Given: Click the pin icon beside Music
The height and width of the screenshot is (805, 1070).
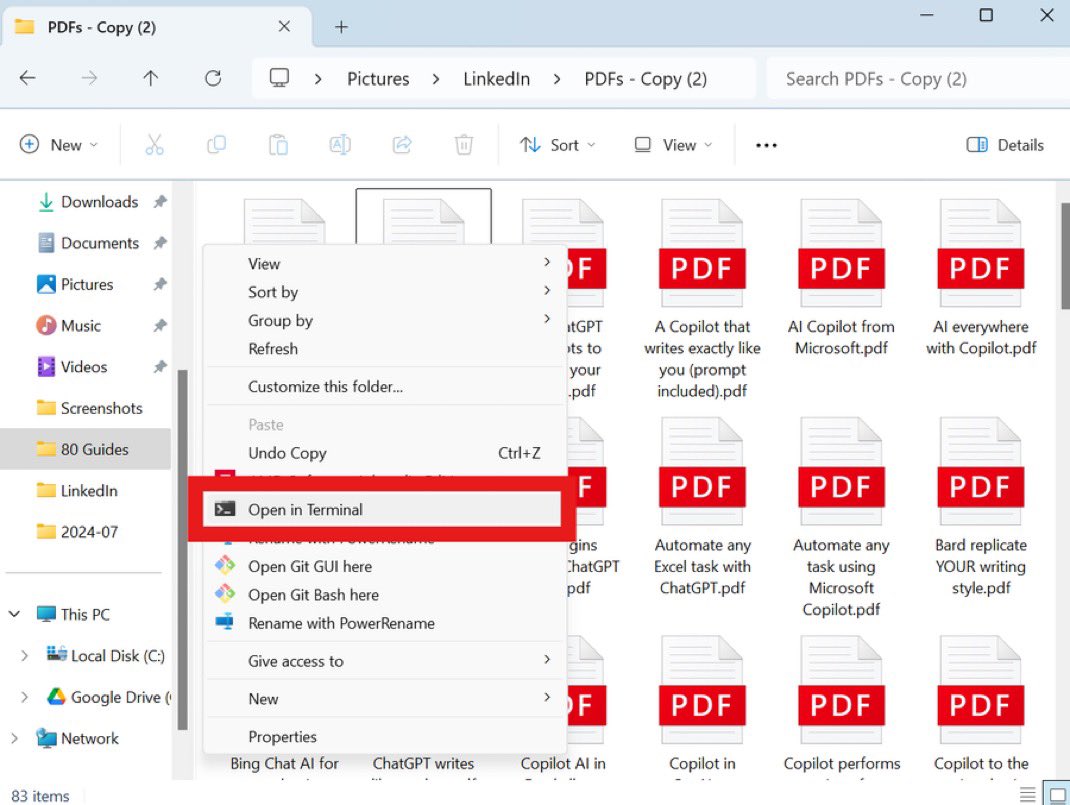Looking at the screenshot, I should pos(160,325).
